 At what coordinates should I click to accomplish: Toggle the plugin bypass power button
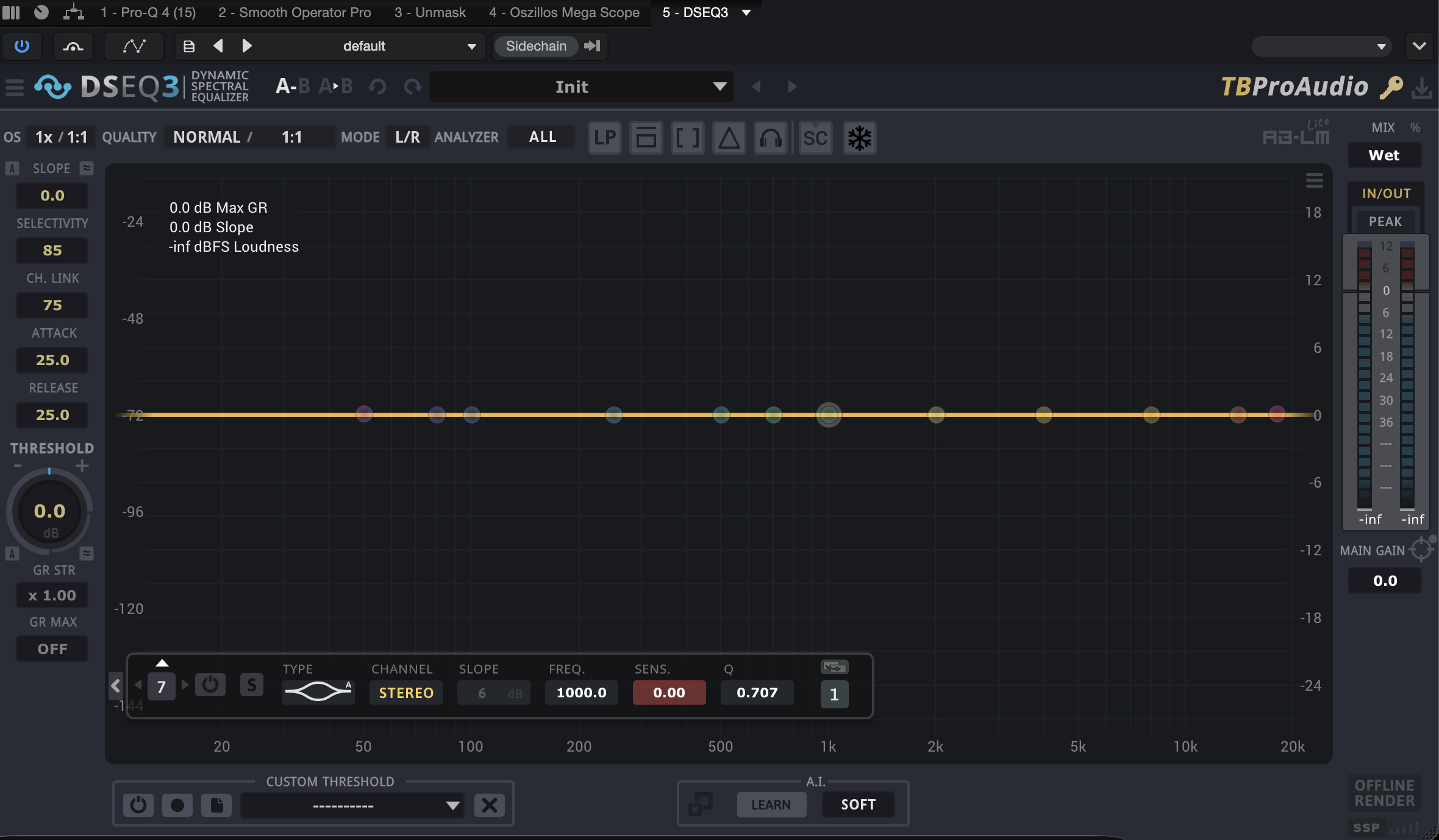[x=22, y=46]
